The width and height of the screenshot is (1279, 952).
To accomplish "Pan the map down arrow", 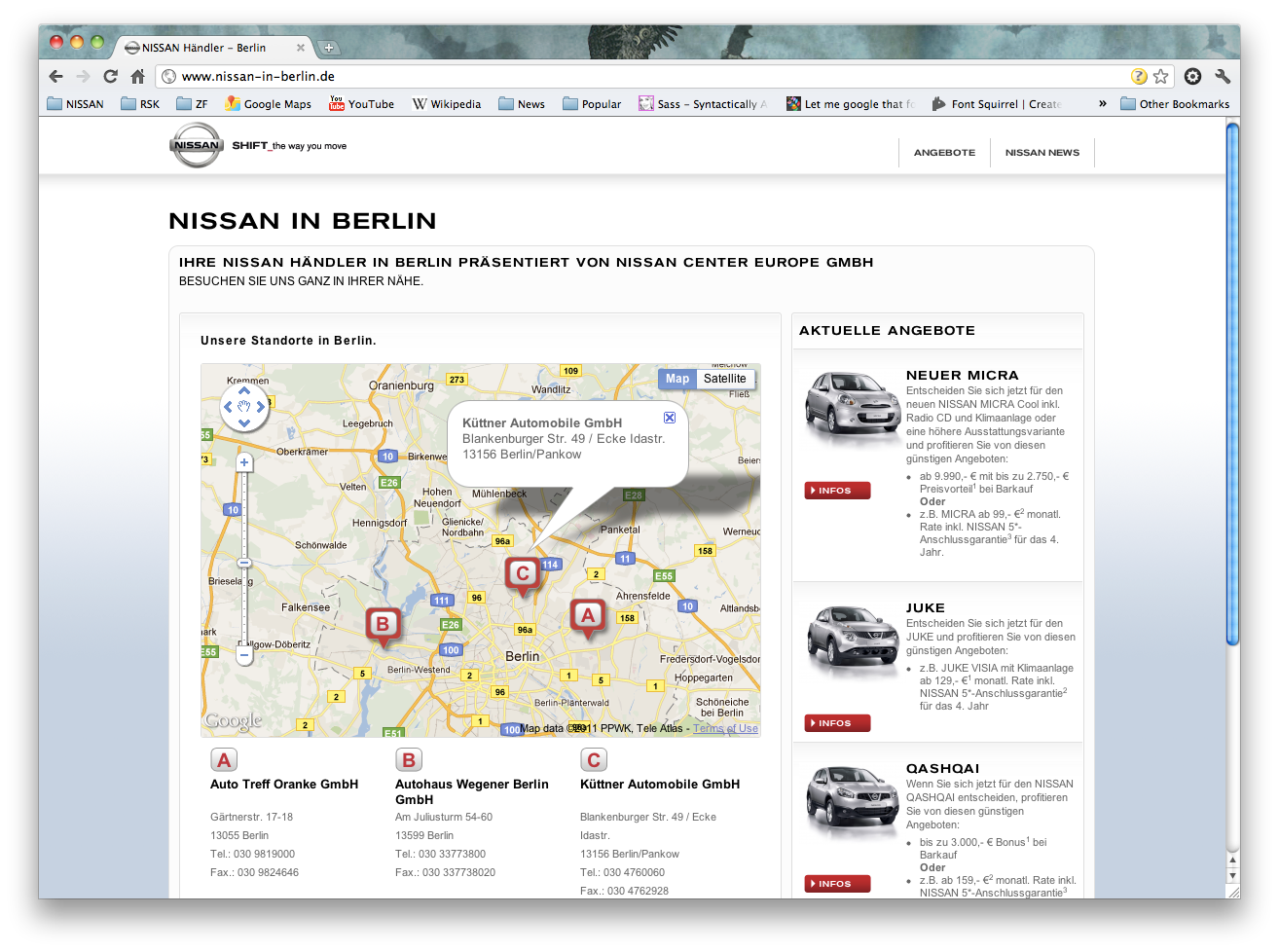I will tap(244, 422).
